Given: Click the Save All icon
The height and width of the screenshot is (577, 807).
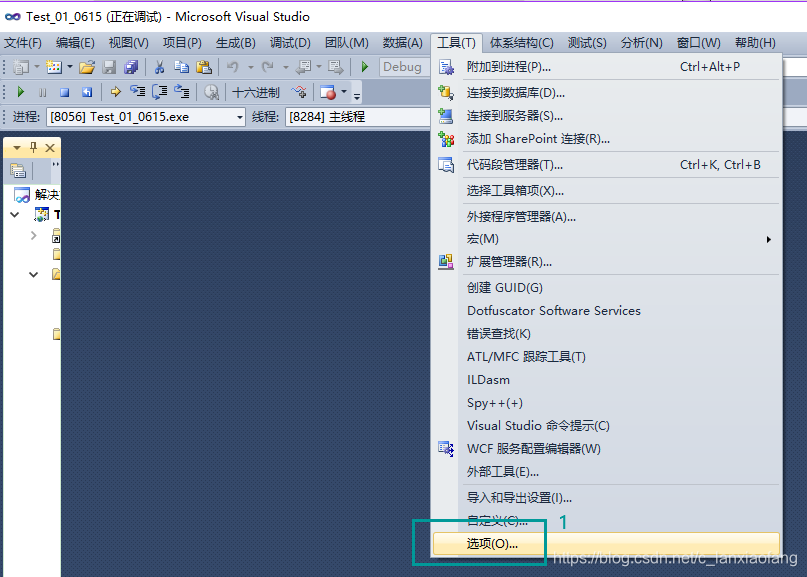Looking at the screenshot, I should pyautogui.click(x=131, y=67).
